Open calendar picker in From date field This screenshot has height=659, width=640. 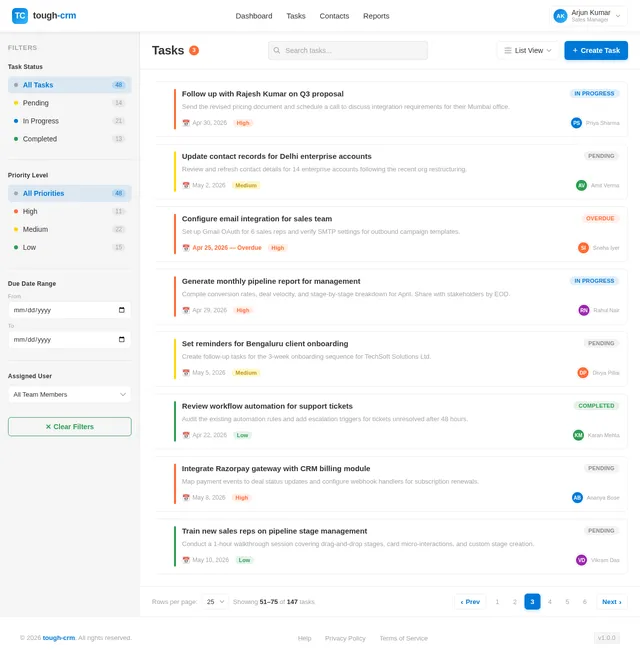pyautogui.click(x=122, y=310)
